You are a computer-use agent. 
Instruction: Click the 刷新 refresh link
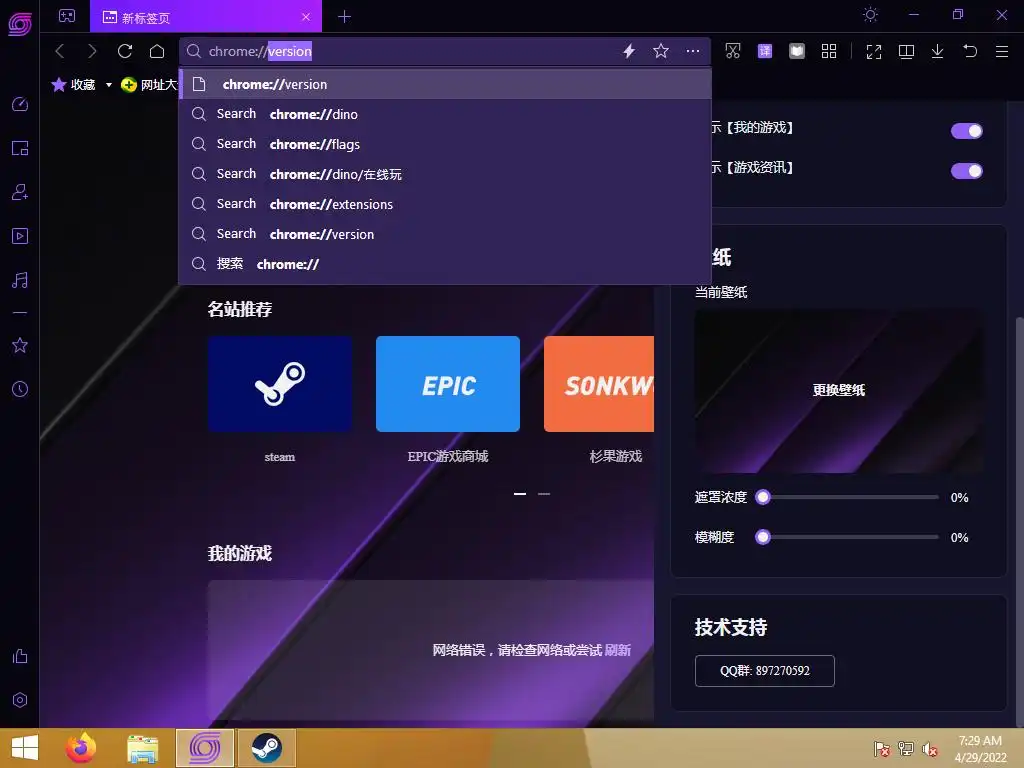pos(617,650)
